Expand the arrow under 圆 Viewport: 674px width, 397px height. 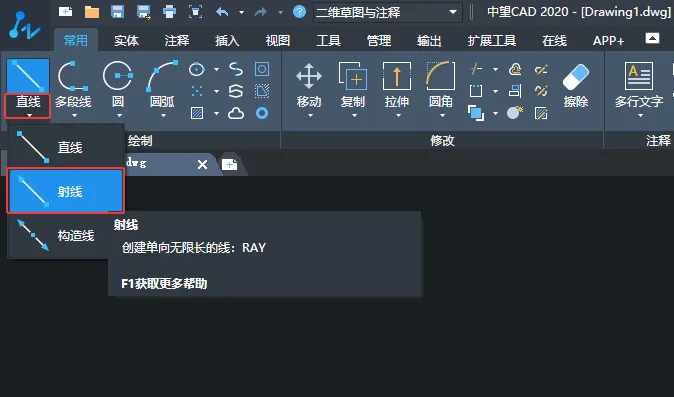click(x=119, y=116)
